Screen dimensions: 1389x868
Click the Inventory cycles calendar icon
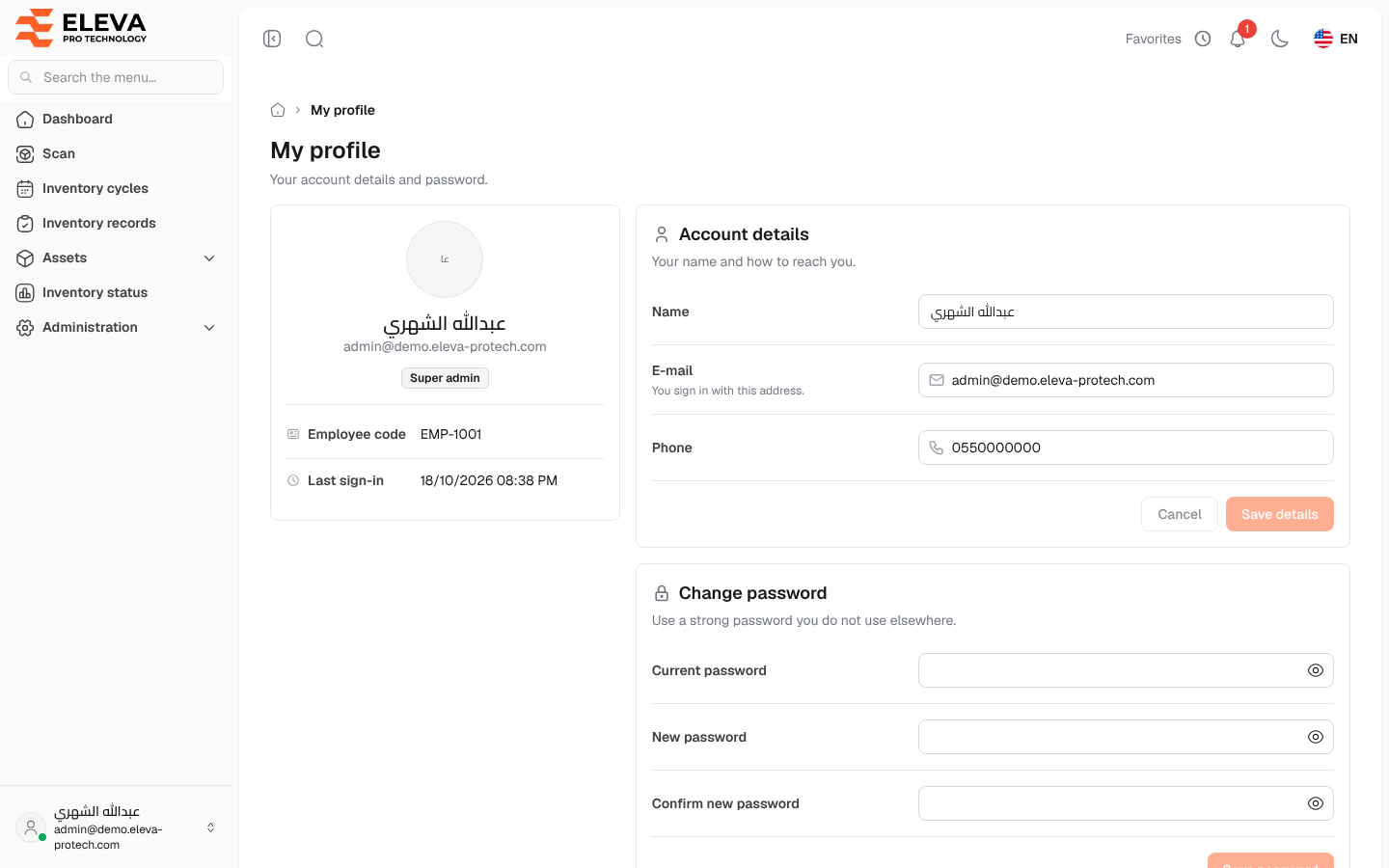(25, 189)
